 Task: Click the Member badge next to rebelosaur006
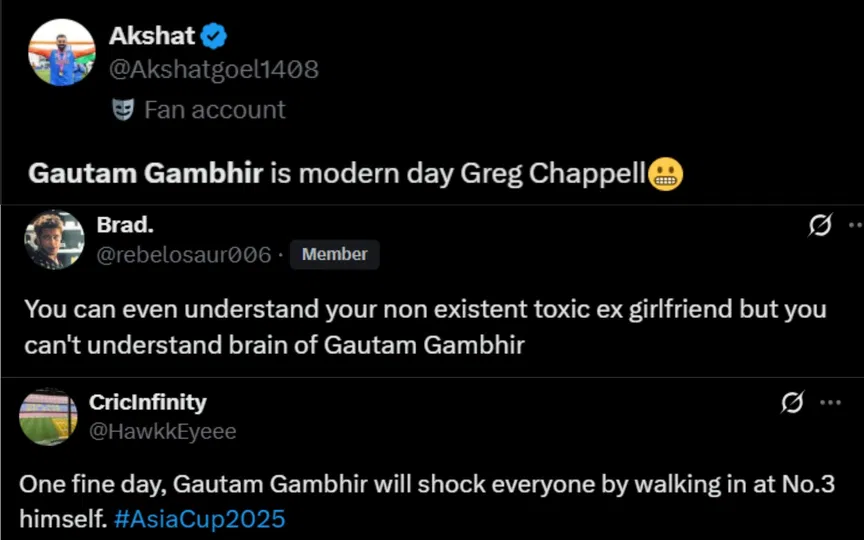334,255
